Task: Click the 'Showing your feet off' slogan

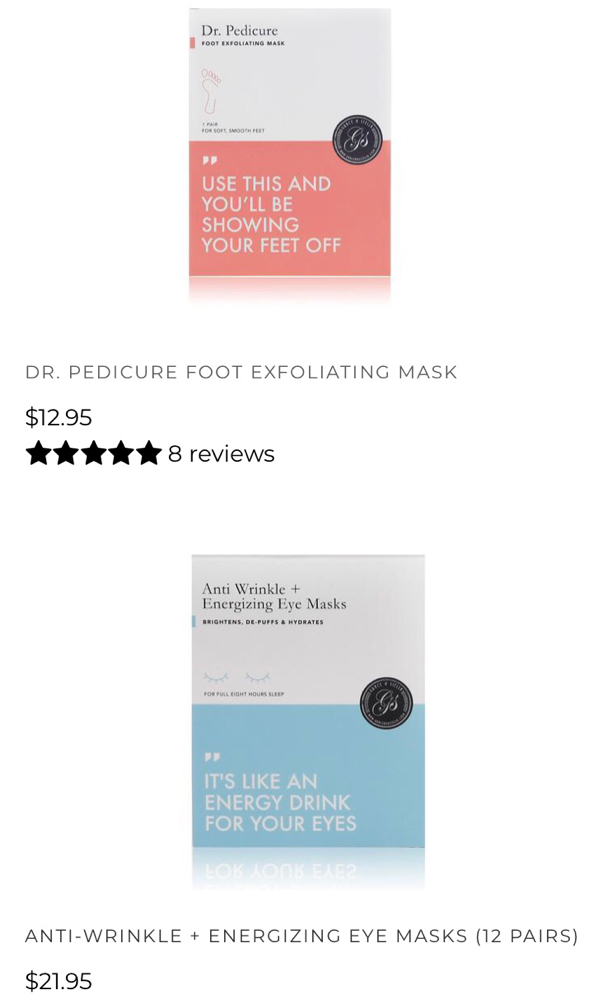Action: (271, 214)
